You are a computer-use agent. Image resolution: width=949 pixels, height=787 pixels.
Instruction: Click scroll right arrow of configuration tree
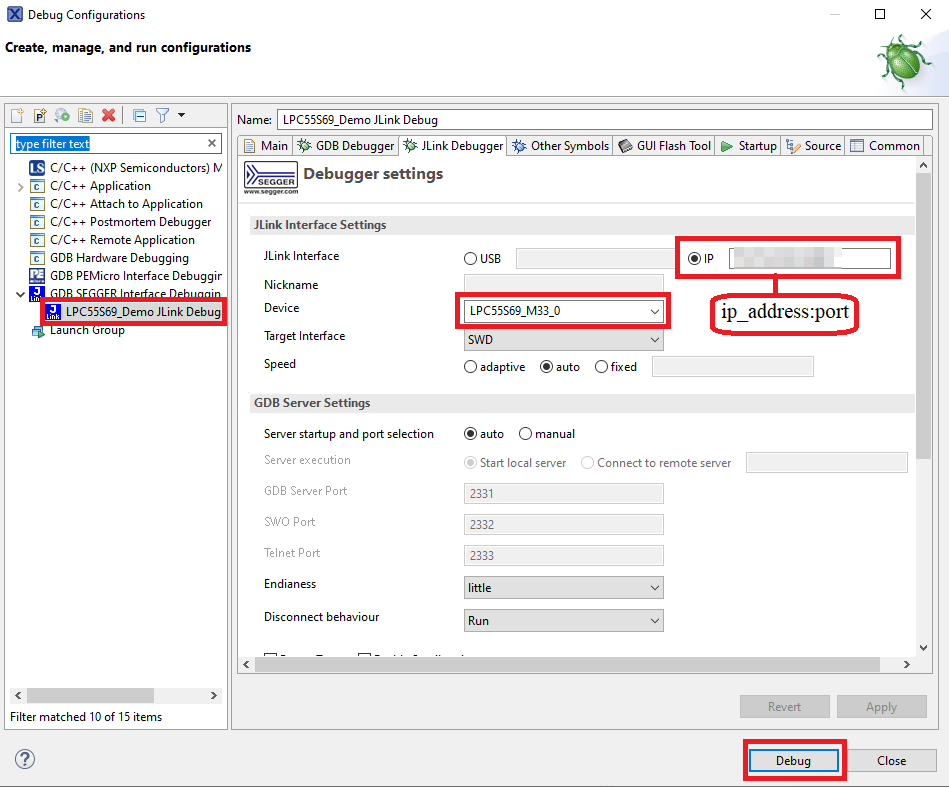point(214,696)
